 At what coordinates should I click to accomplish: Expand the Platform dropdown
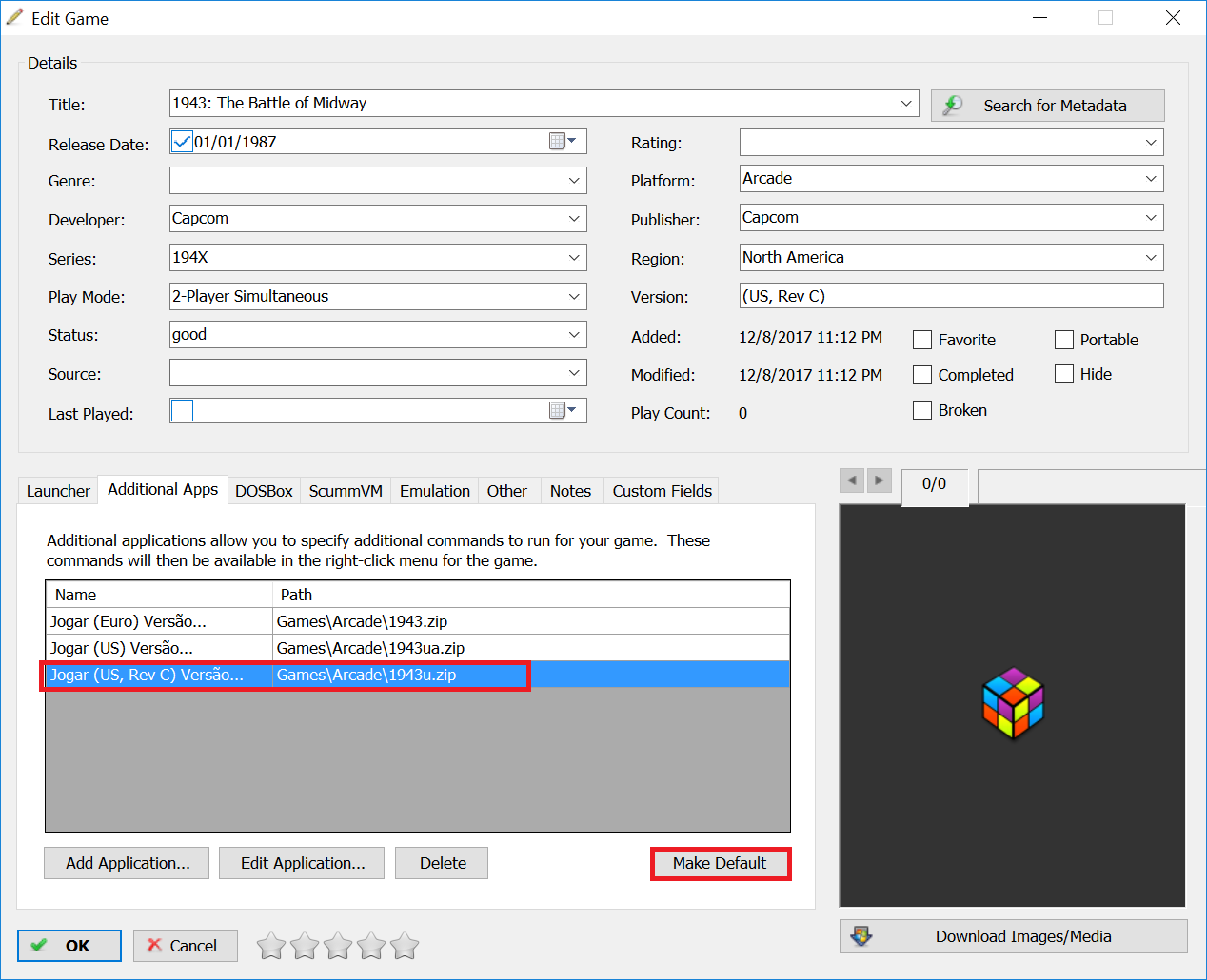pyautogui.click(x=1151, y=179)
